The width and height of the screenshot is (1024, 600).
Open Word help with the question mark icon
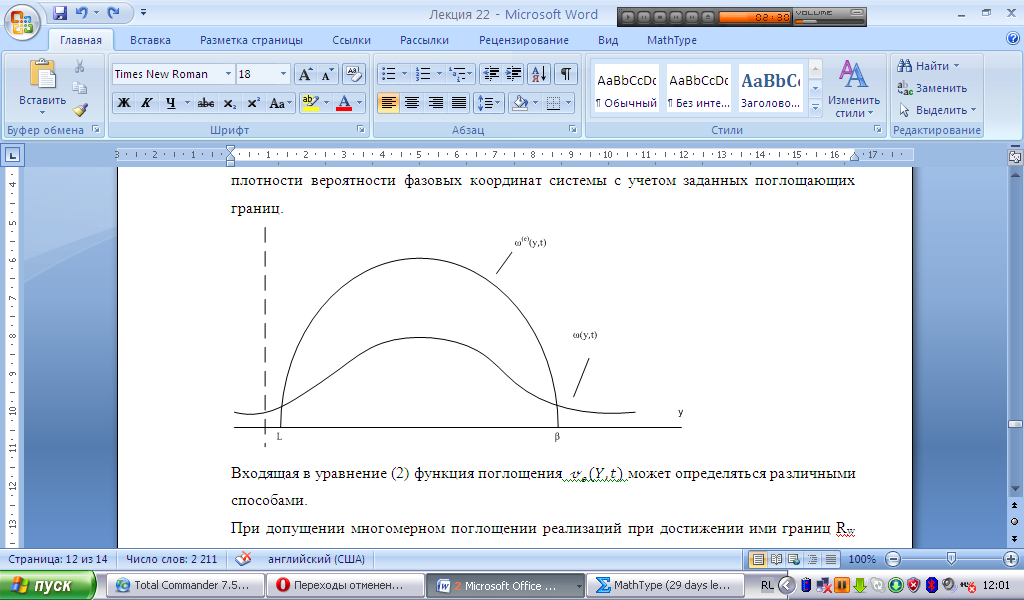1013,39
